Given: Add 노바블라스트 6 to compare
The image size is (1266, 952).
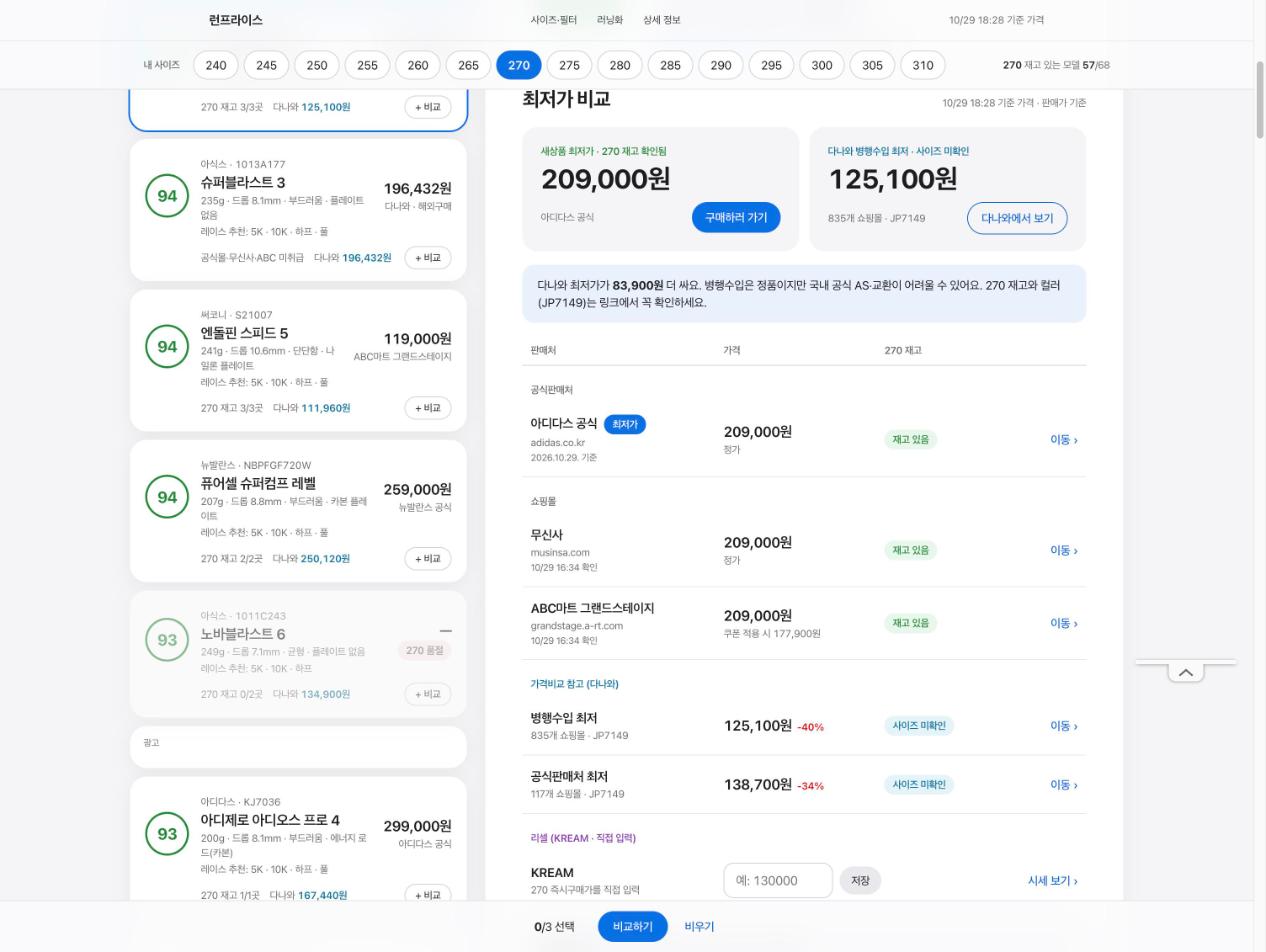Looking at the screenshot, I should point(428,694).
